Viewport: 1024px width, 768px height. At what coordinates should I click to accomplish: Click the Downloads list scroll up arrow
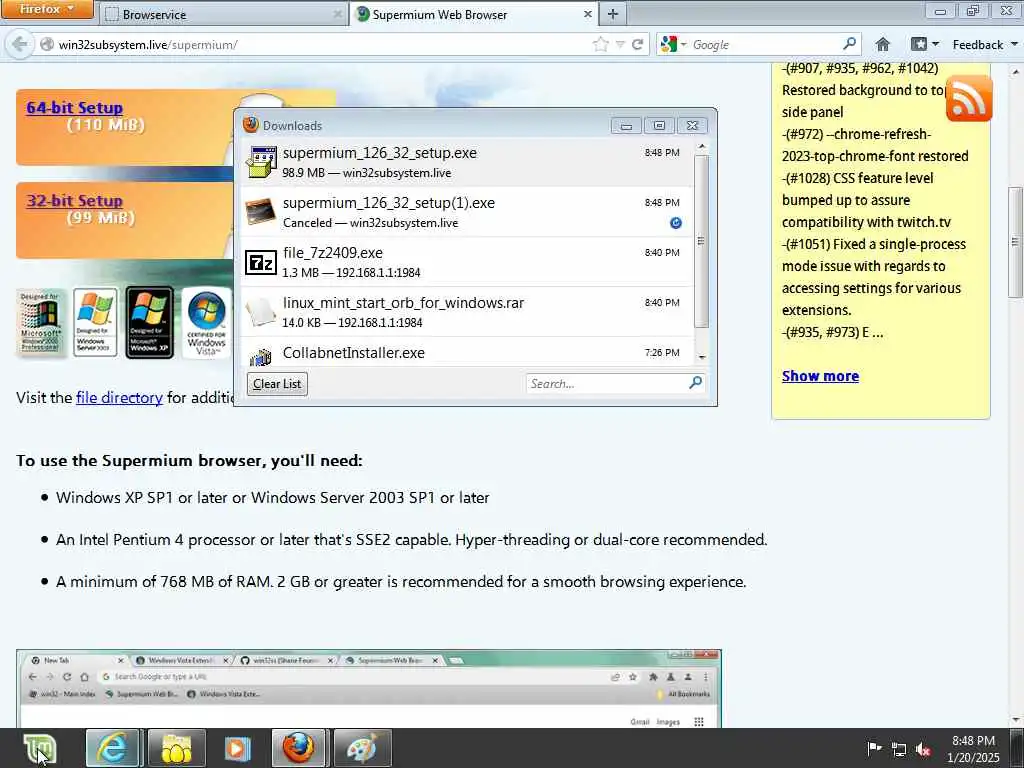pyautogui.click(x=702, y=146)
